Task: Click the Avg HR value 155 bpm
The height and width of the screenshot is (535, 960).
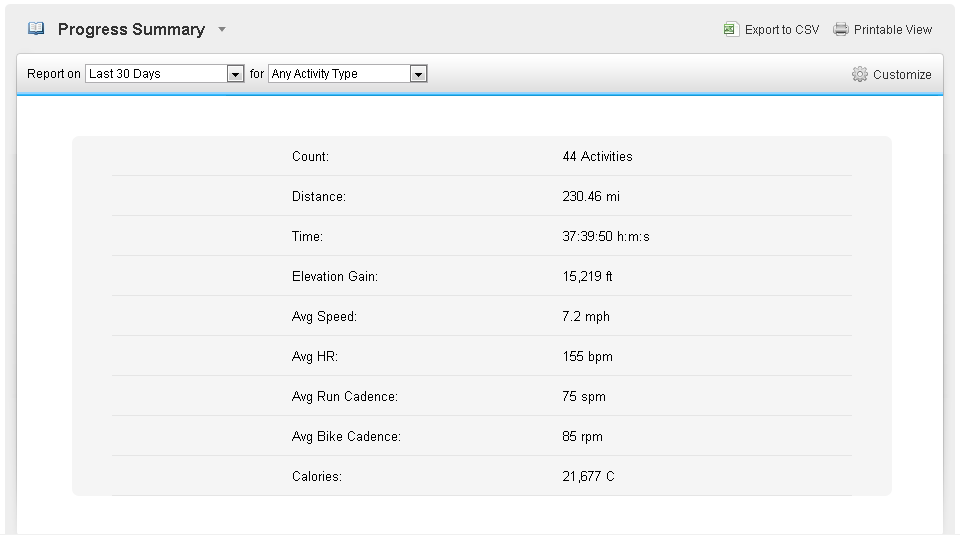Action: (x=587, y=356)
